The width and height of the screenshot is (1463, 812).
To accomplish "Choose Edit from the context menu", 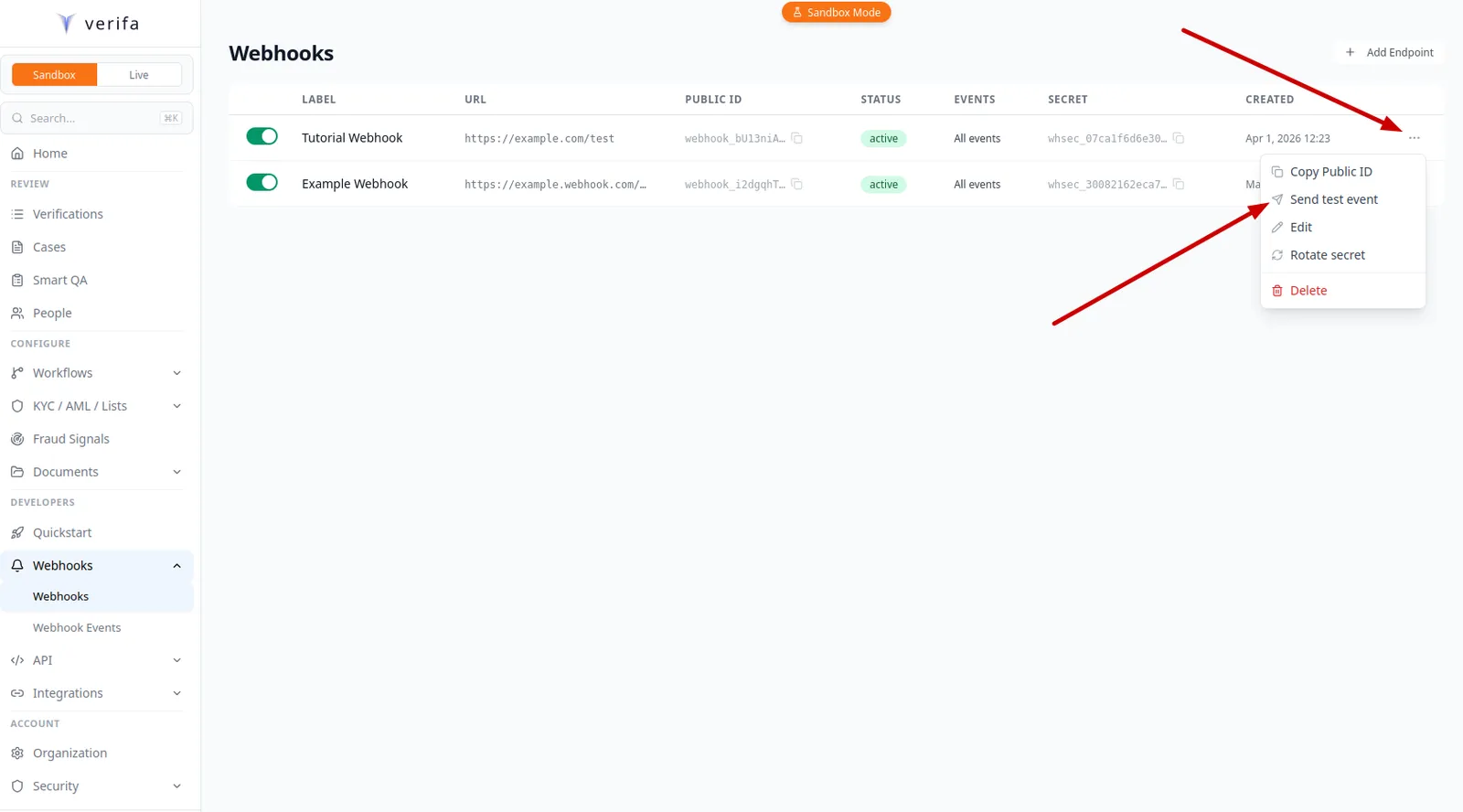I will point(1342,227).
